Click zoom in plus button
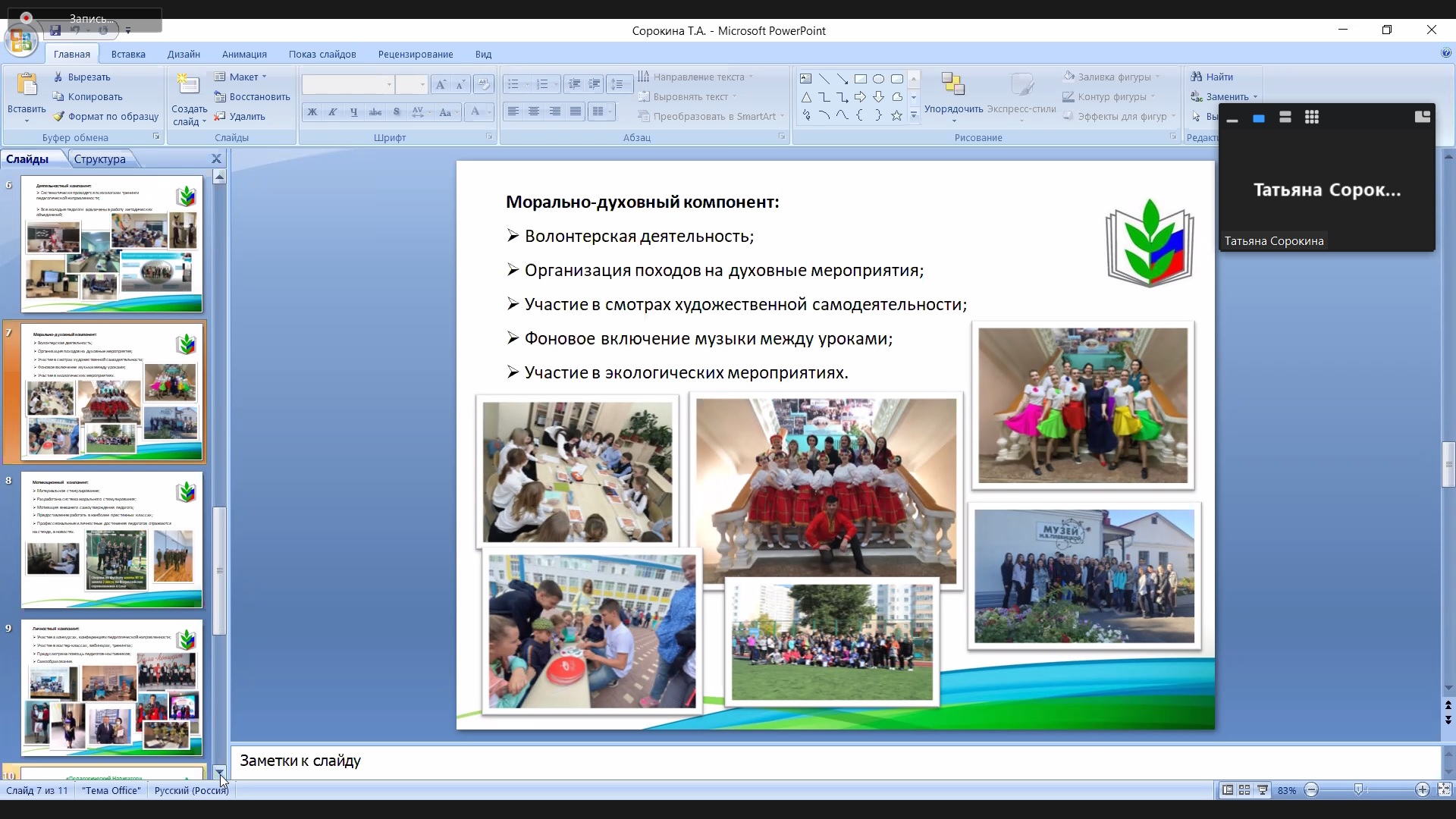 point(1423,790)
